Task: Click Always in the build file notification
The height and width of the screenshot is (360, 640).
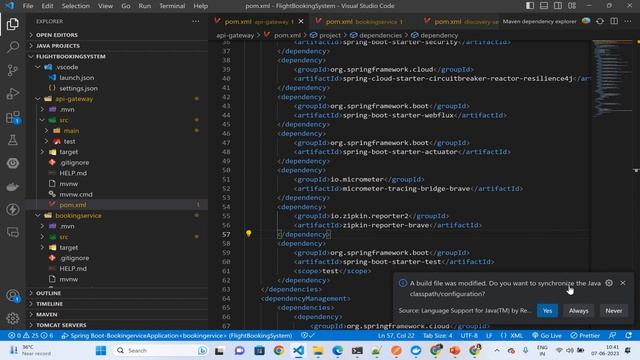Action: [x=578, y=311]
